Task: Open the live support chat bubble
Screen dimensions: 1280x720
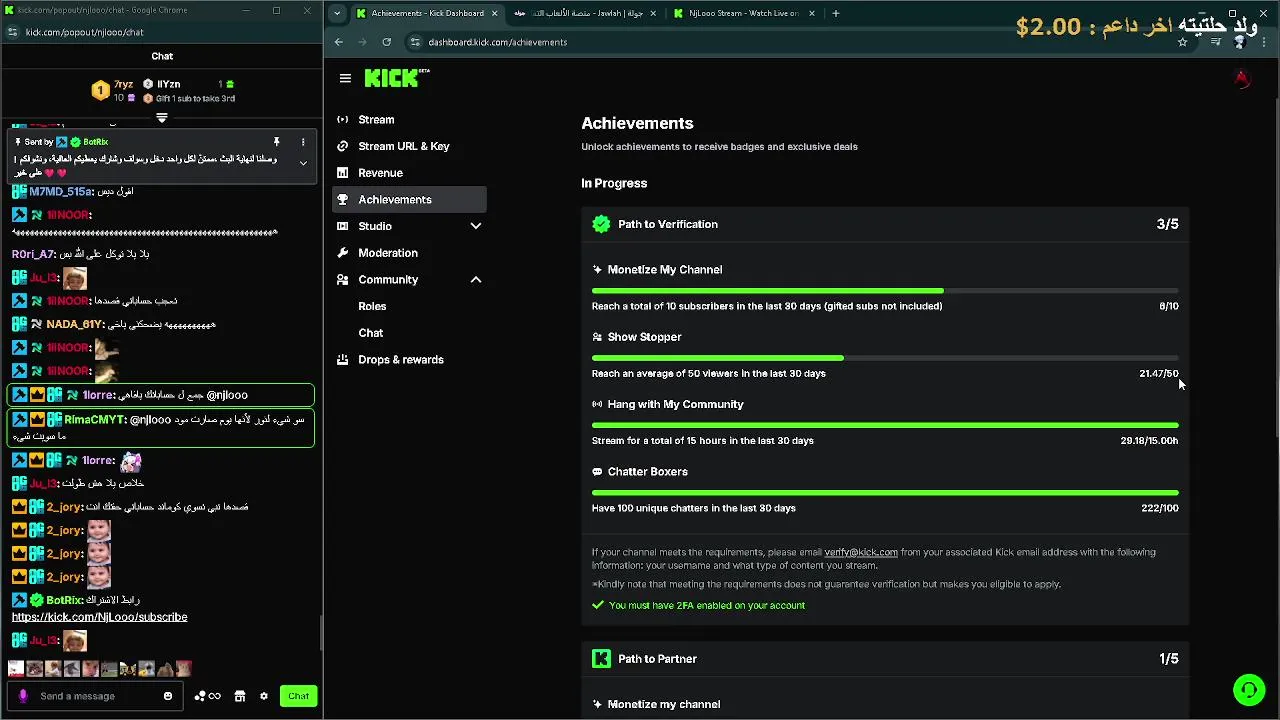Action: click(x=1248, y=689)
